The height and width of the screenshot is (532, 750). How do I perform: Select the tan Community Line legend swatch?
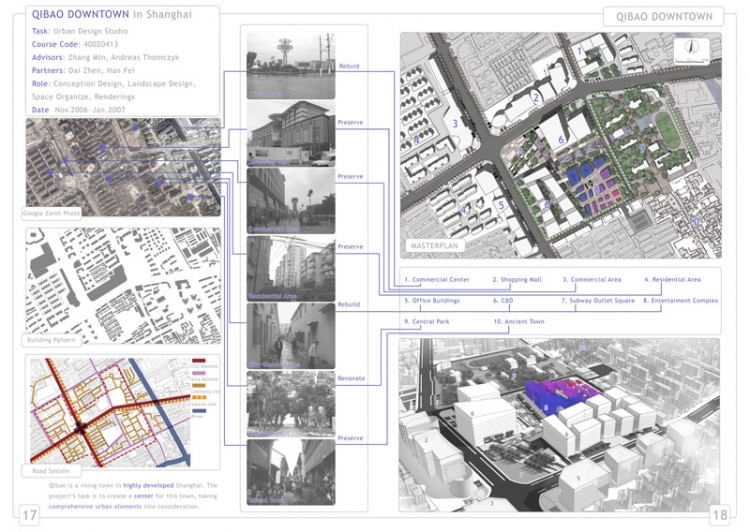click(199, 385)
